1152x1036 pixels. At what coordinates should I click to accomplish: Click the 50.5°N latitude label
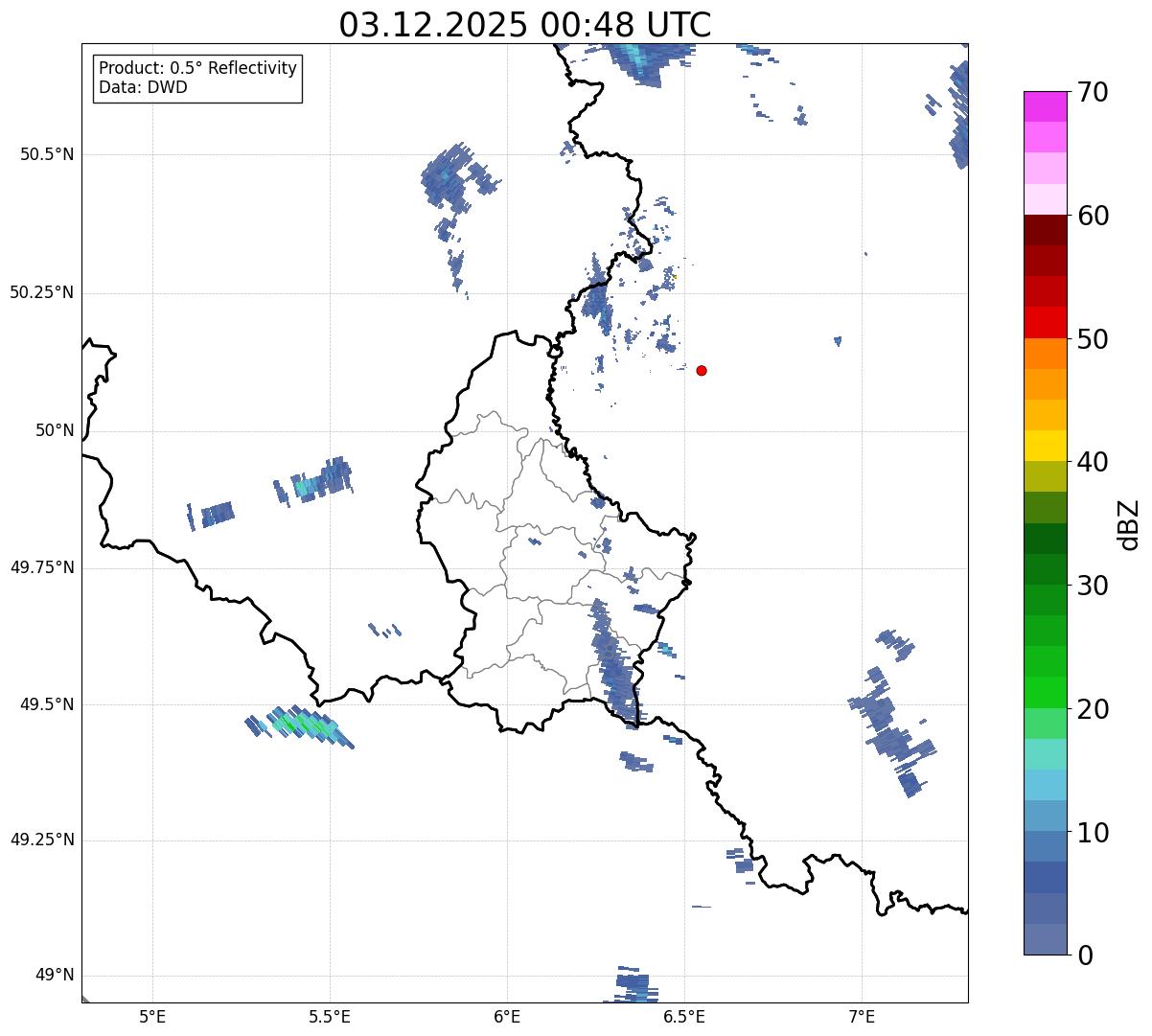(47, 154)
